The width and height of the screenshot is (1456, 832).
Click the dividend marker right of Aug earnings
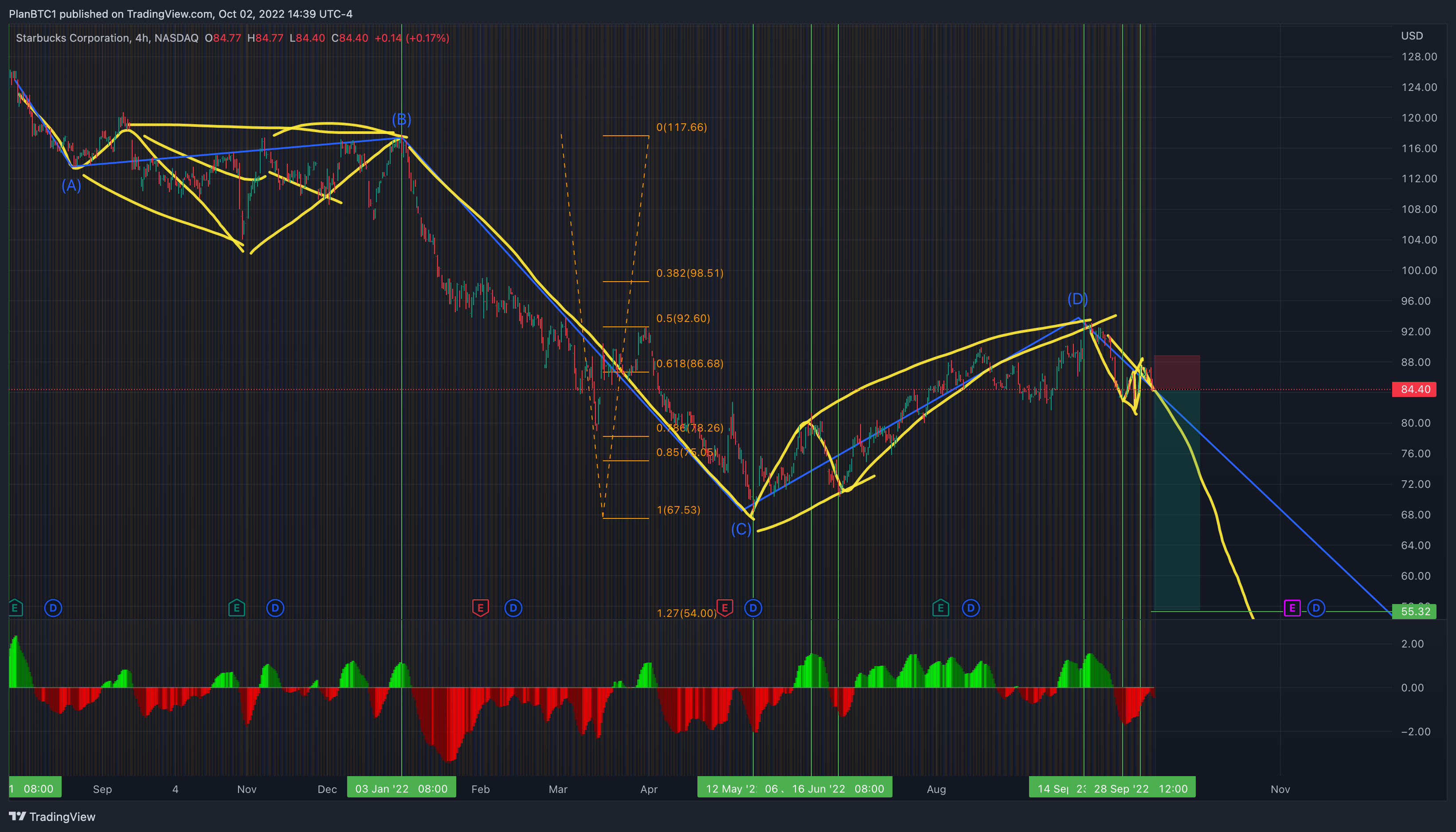click(x=971, y=608)
